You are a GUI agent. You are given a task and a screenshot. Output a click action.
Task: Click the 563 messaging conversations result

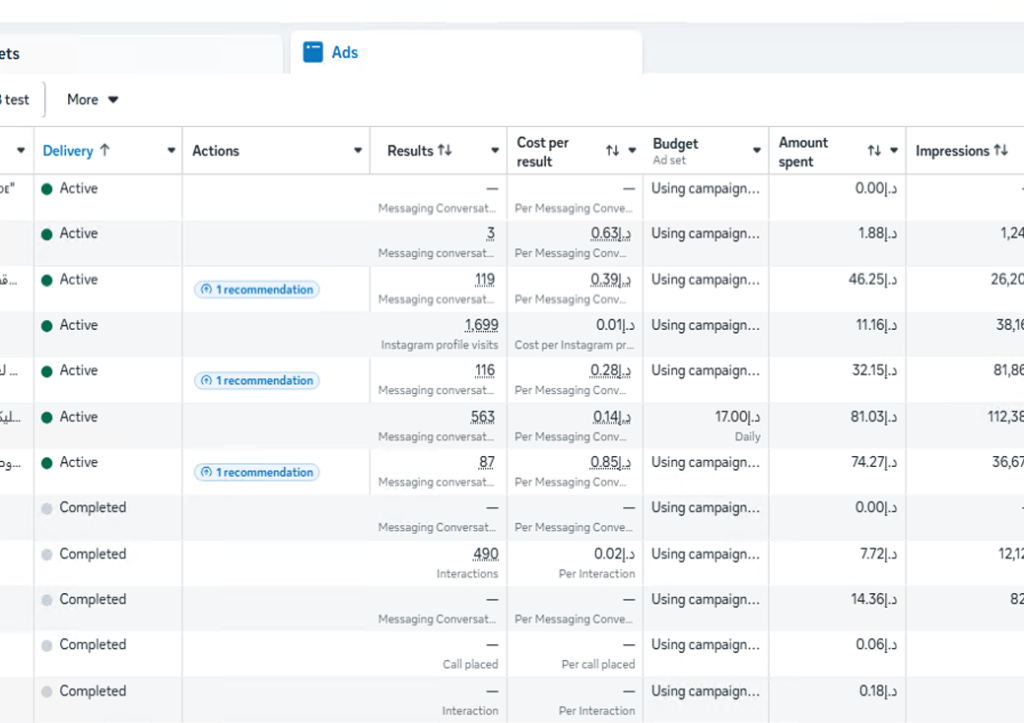pos(484,417)
